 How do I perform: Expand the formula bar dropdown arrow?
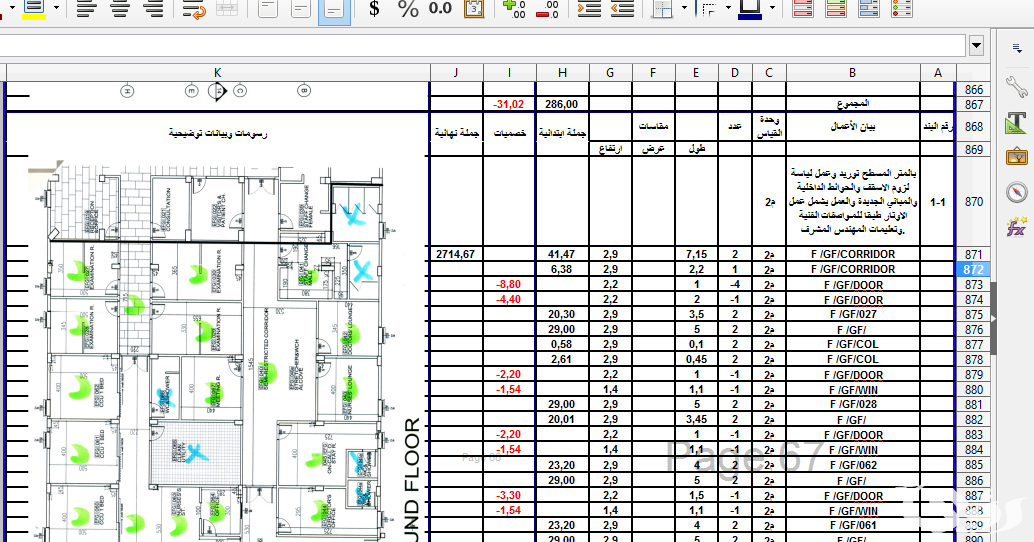(976, 46)
